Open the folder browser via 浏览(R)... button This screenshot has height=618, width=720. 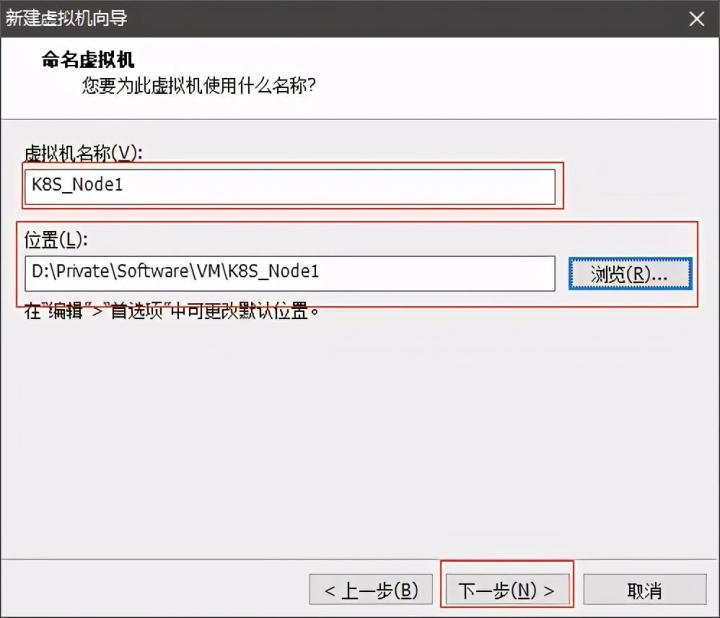click(x=628, y=273)
